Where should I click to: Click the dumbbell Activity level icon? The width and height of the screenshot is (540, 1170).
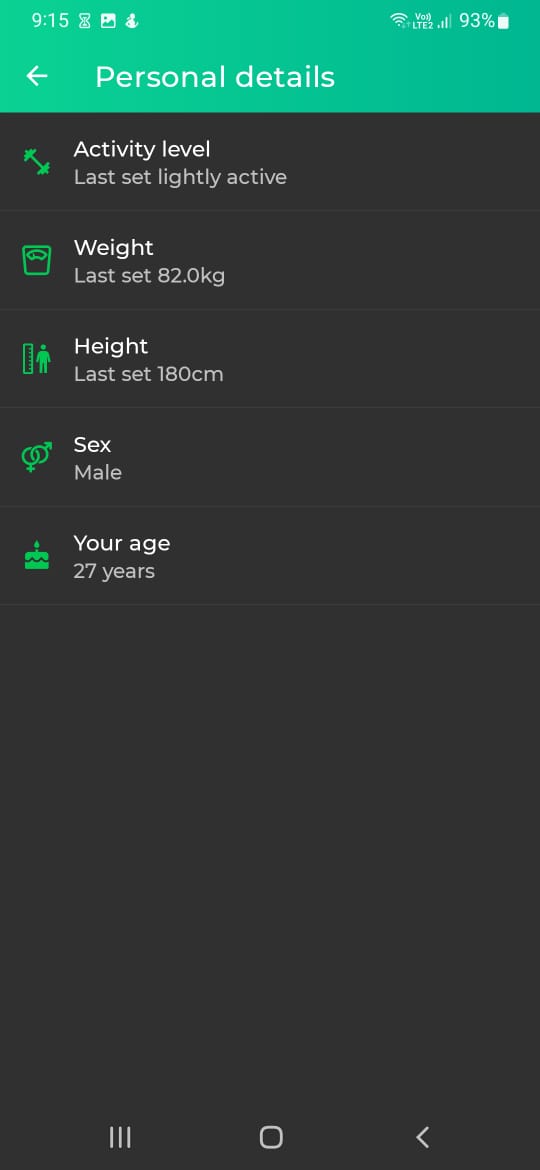[37, 162]
